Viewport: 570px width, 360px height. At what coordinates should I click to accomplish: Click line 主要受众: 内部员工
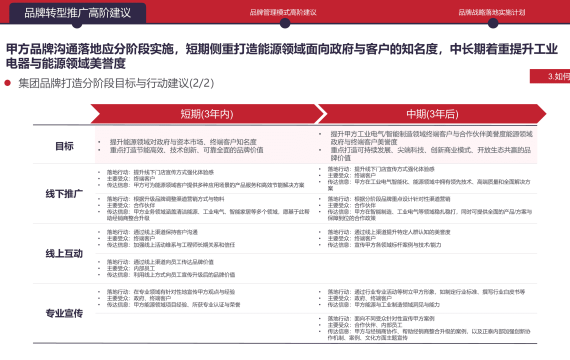[131, 268]
